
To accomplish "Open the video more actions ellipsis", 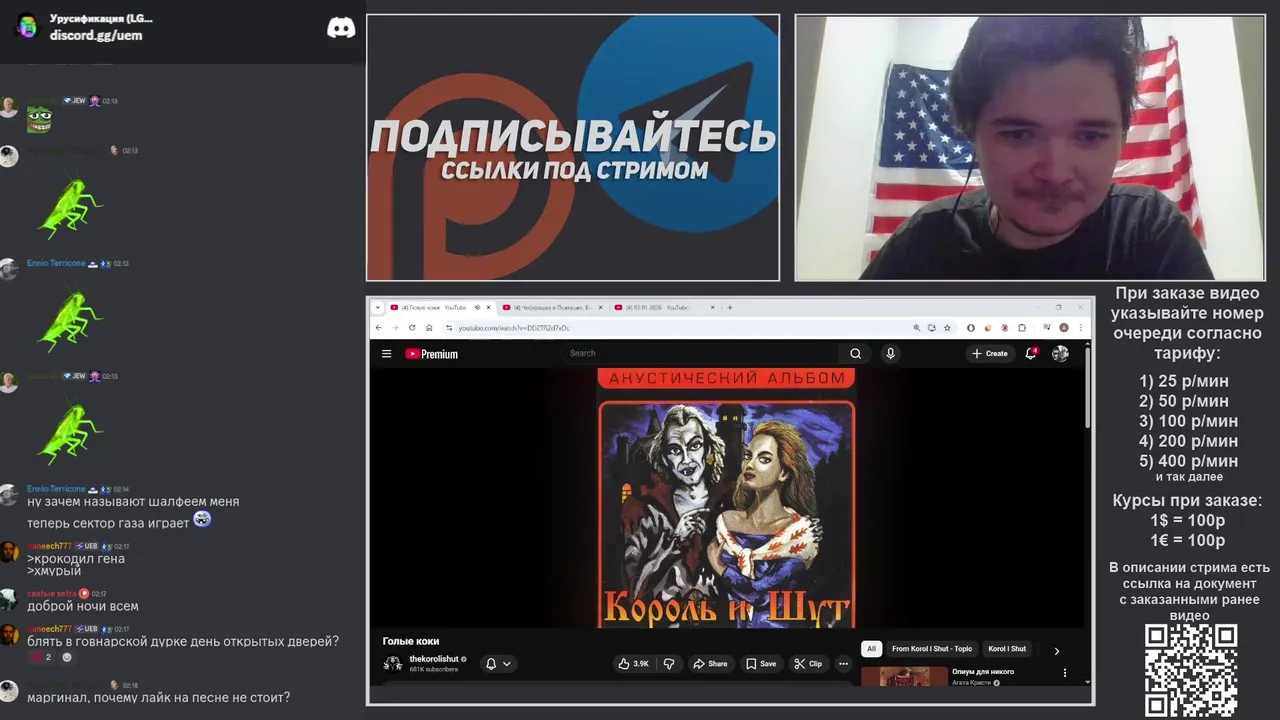I will 843,663.
